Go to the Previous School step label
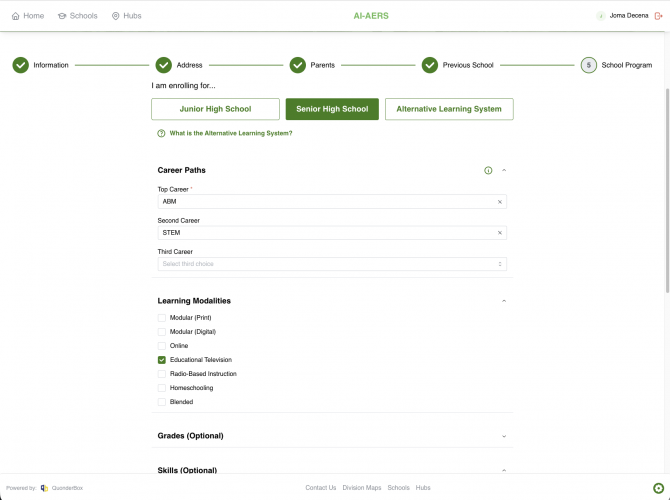Screen dimensions: 670x500 click(x=468, y=65)
